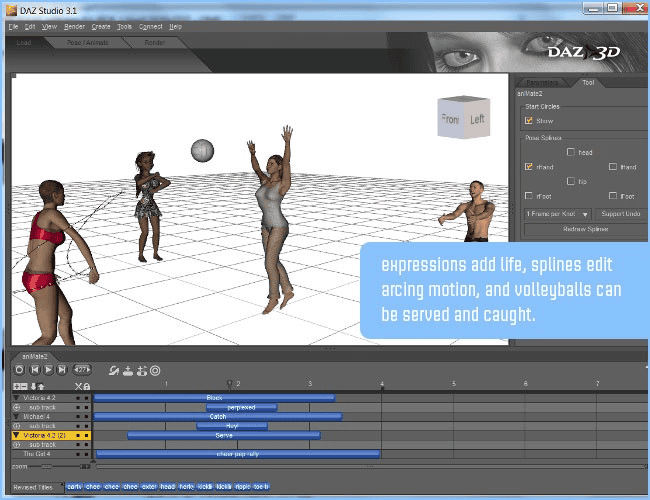
Task: Jump to previous frame in aniMate2
Action: click(35, 370)
